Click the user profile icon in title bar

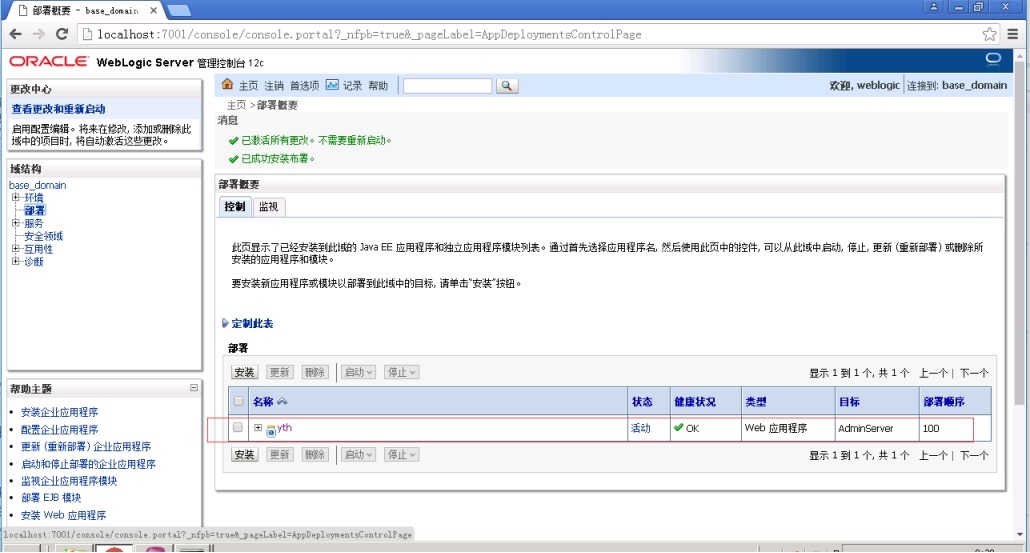pyautogui.click(x=933, y=7)
